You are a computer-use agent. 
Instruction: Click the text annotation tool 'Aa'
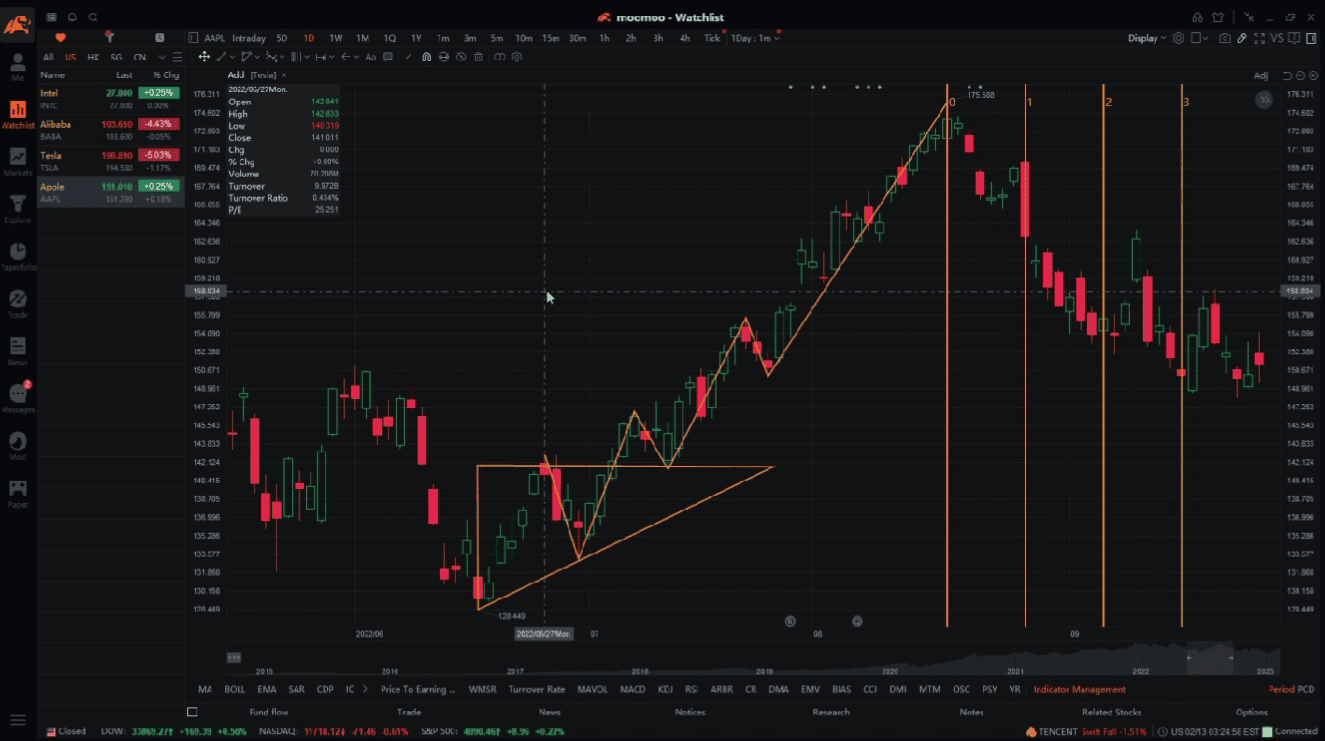(x=371, y=57)
